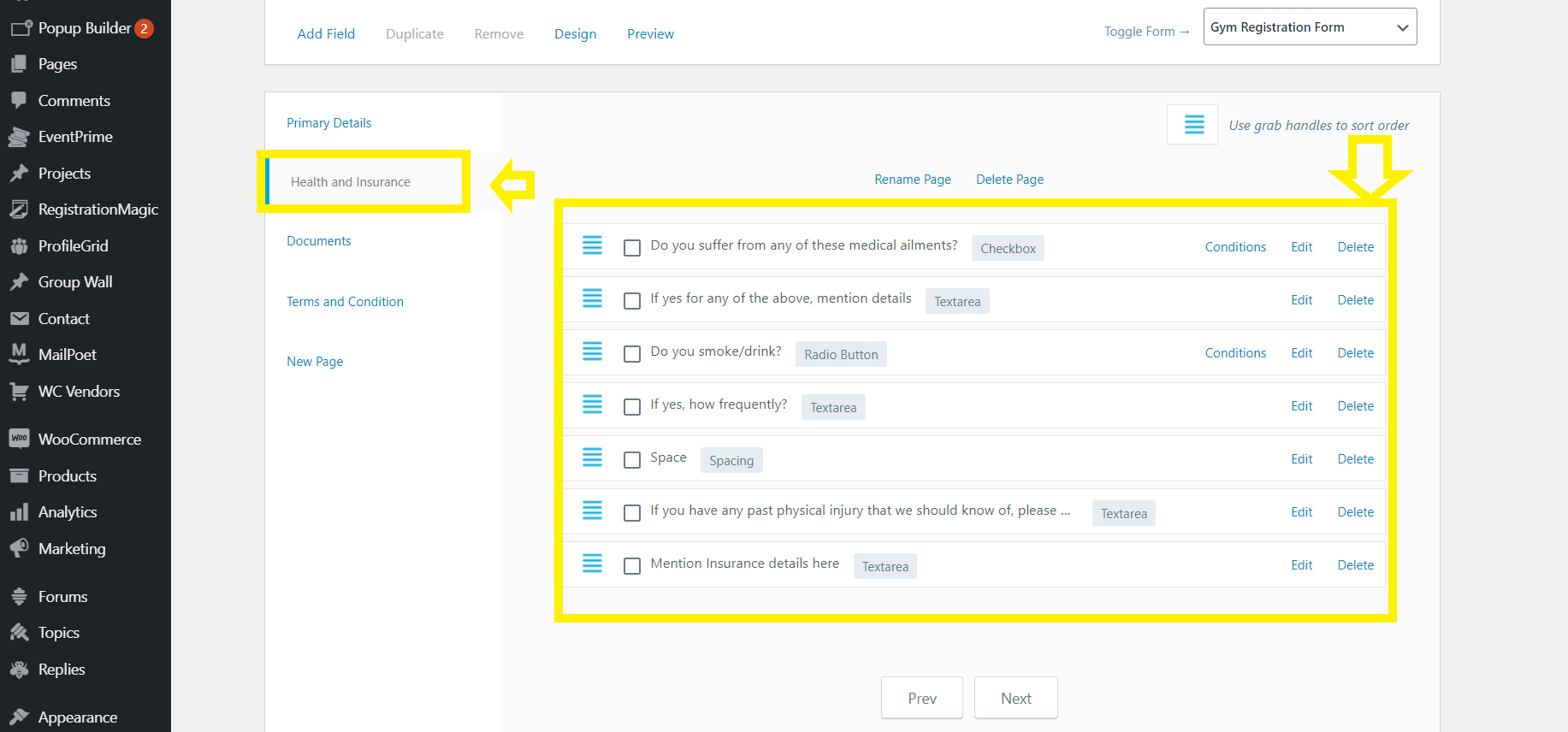
Task: Click the Analytics bar chart icon
Action: tap(19, 512)
